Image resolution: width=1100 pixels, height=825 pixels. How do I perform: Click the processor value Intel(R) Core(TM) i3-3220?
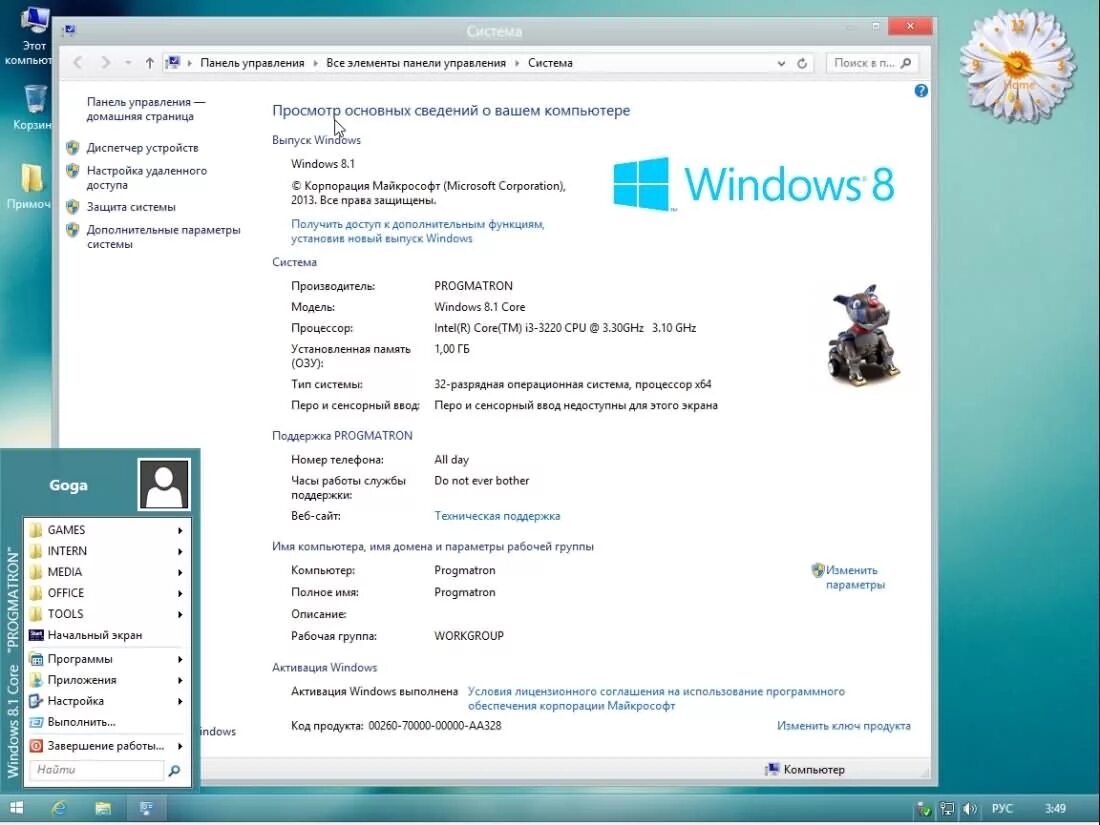click(x=565, y=328)
